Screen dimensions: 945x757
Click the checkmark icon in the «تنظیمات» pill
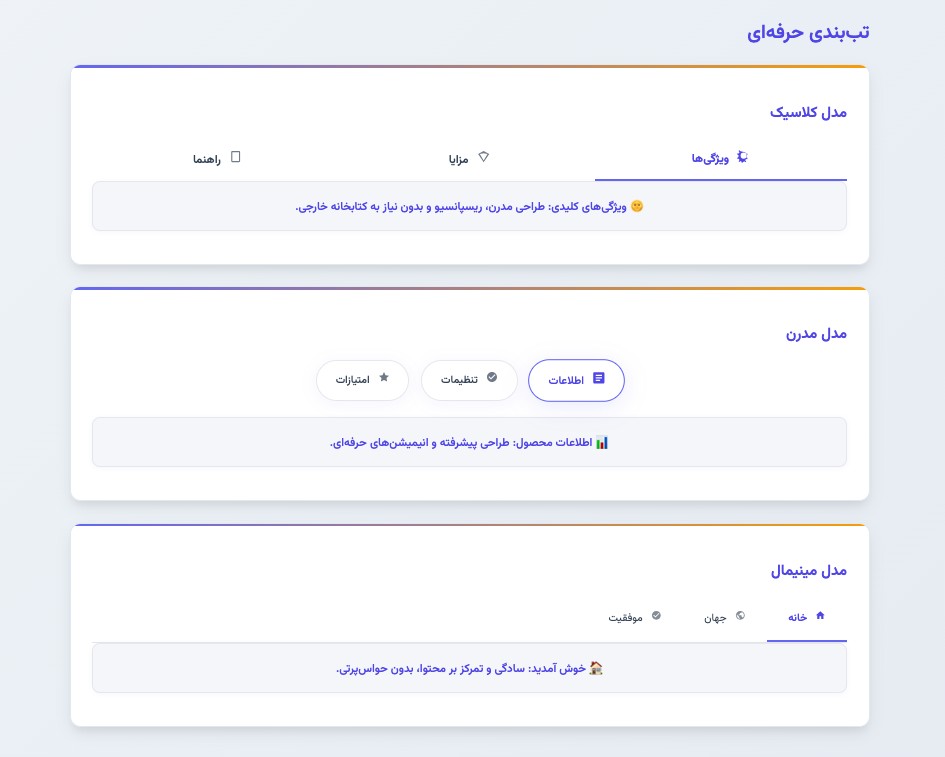click(491, 378)
